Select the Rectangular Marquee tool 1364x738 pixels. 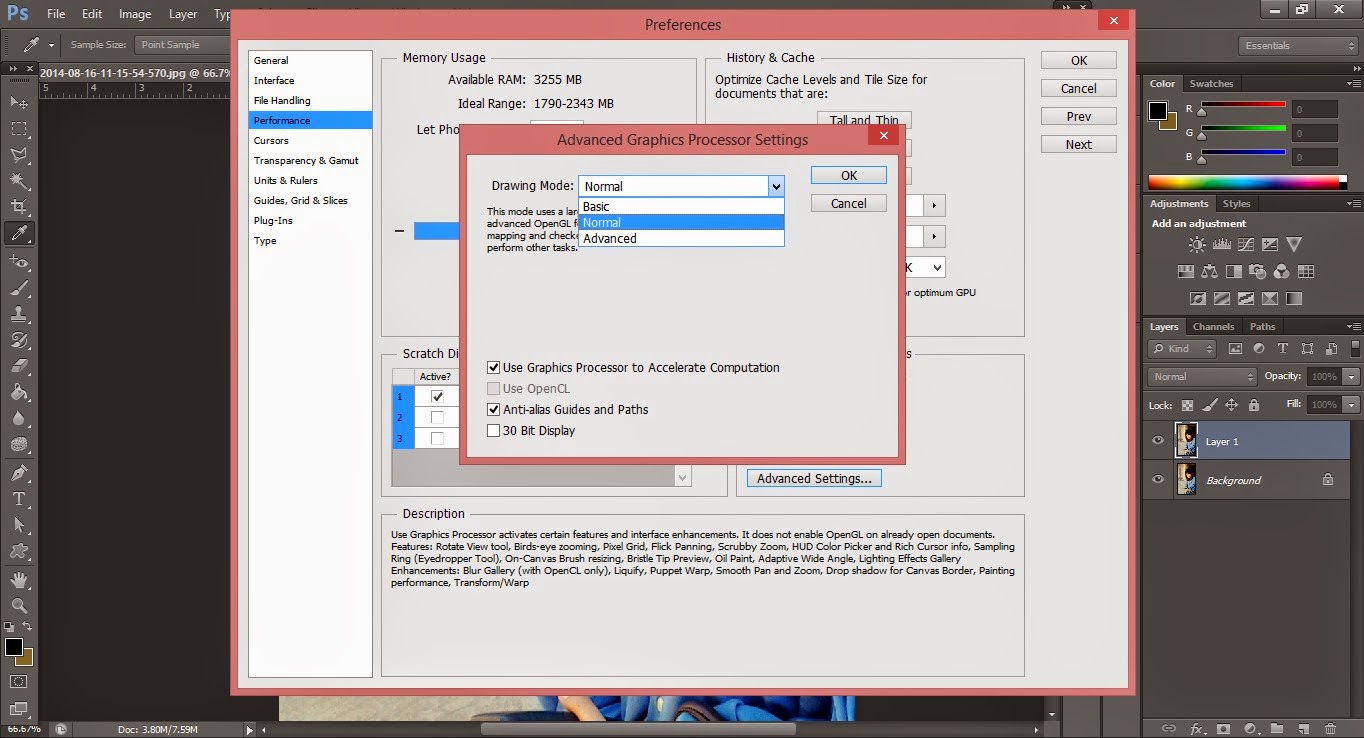coord(19,128)
